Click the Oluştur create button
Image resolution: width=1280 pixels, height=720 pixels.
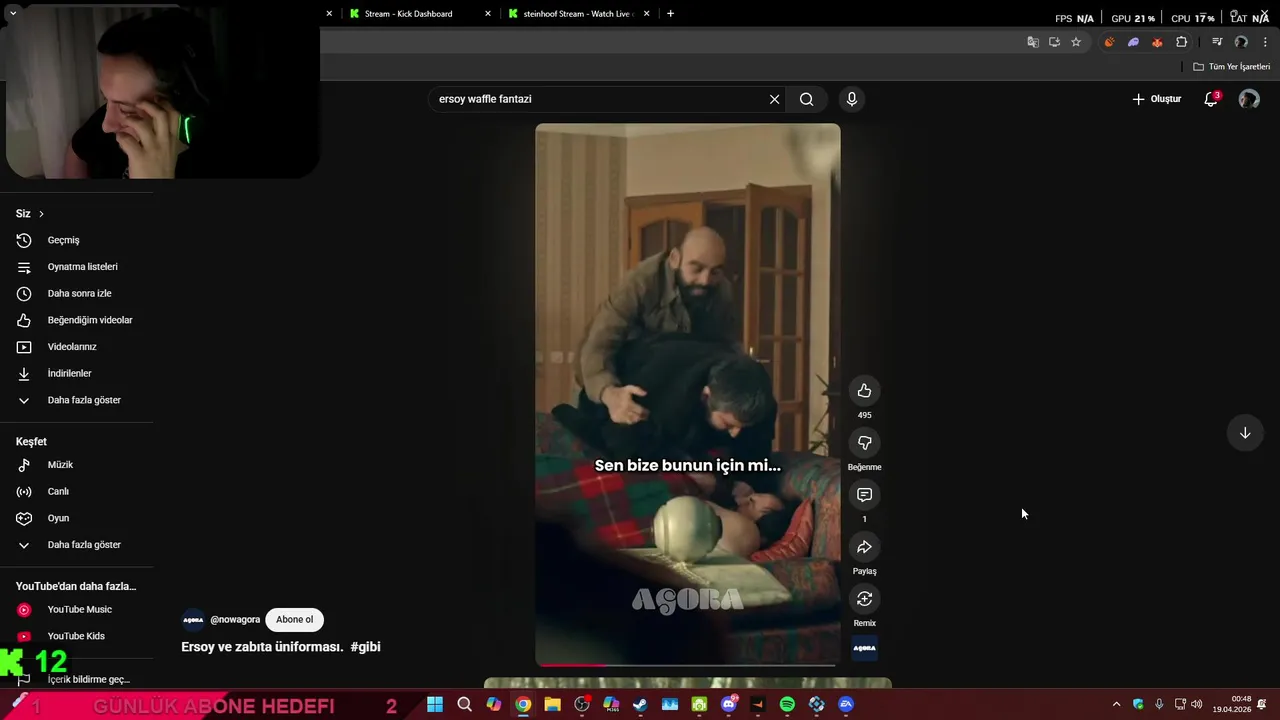tap(1157, 99)
